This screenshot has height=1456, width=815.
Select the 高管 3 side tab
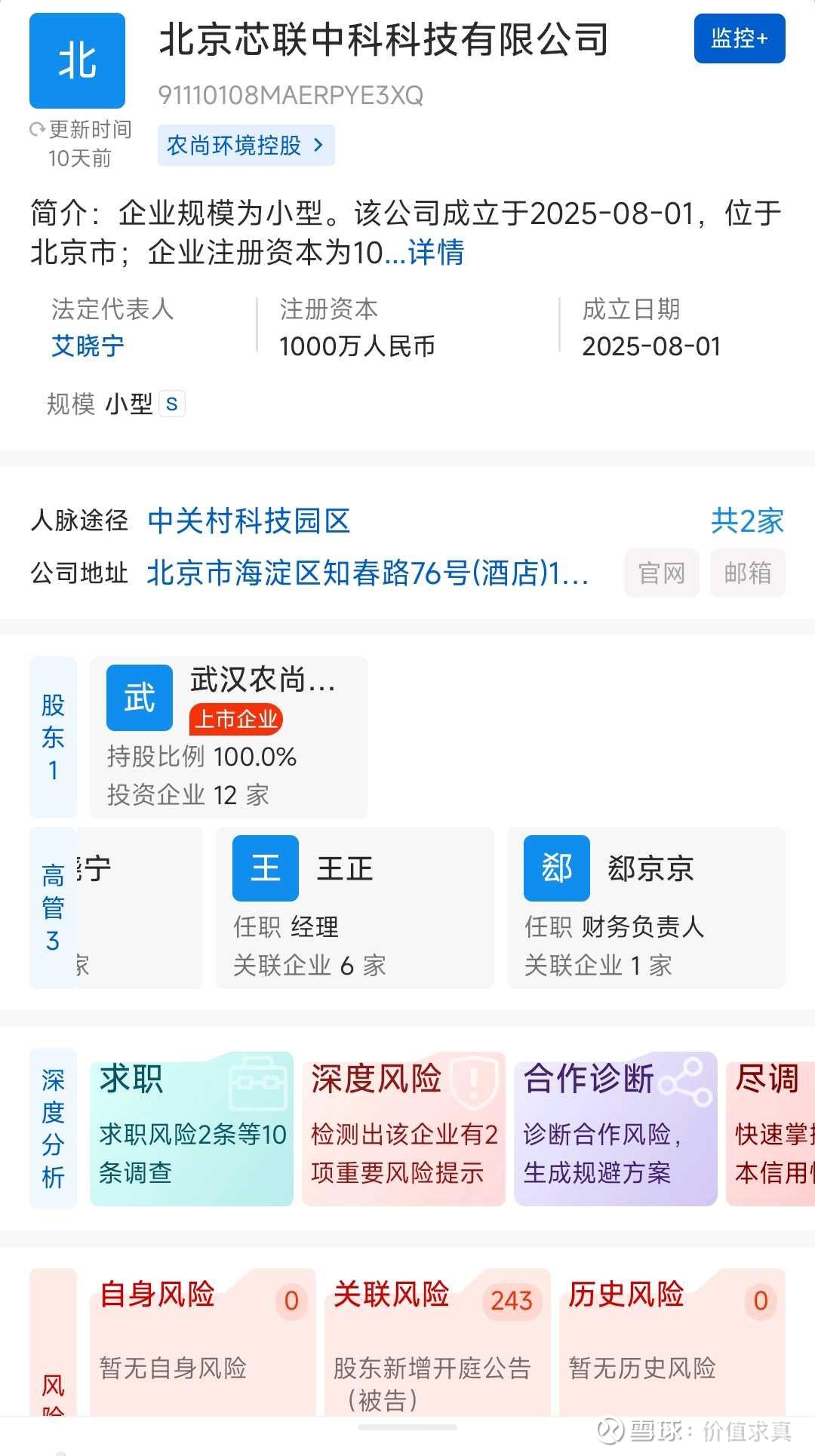point(53,908)
